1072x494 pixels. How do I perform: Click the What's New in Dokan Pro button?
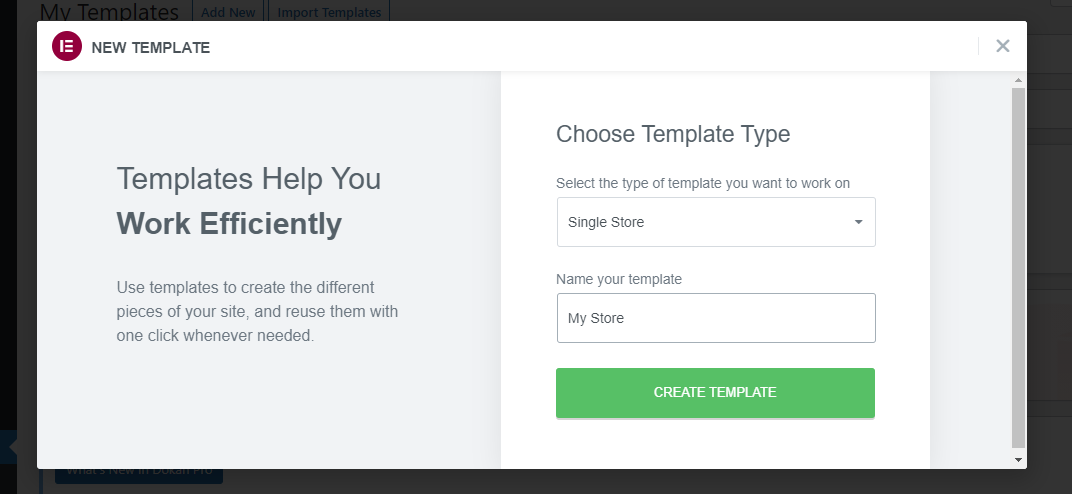click(139, 474)
